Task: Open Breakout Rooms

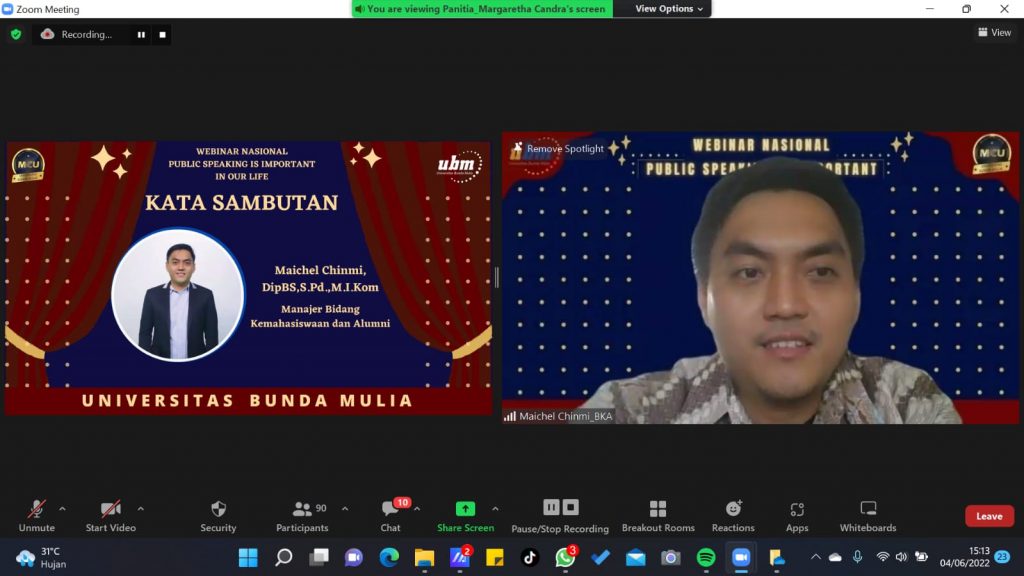Action: click(658, 516)
